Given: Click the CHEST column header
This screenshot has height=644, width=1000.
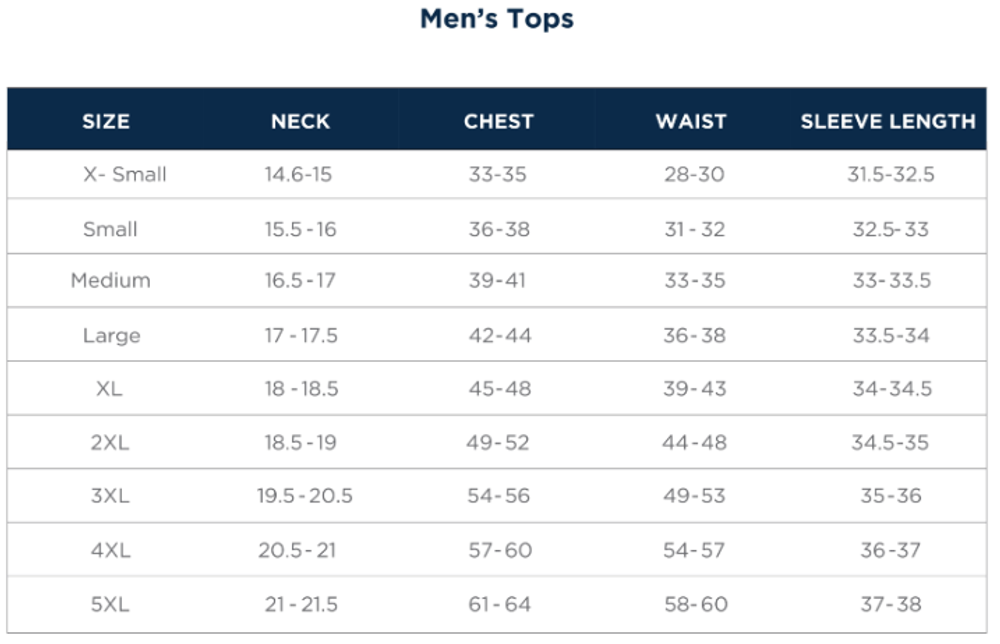Looking at the screenshot, I should click(x=498, y=122).
